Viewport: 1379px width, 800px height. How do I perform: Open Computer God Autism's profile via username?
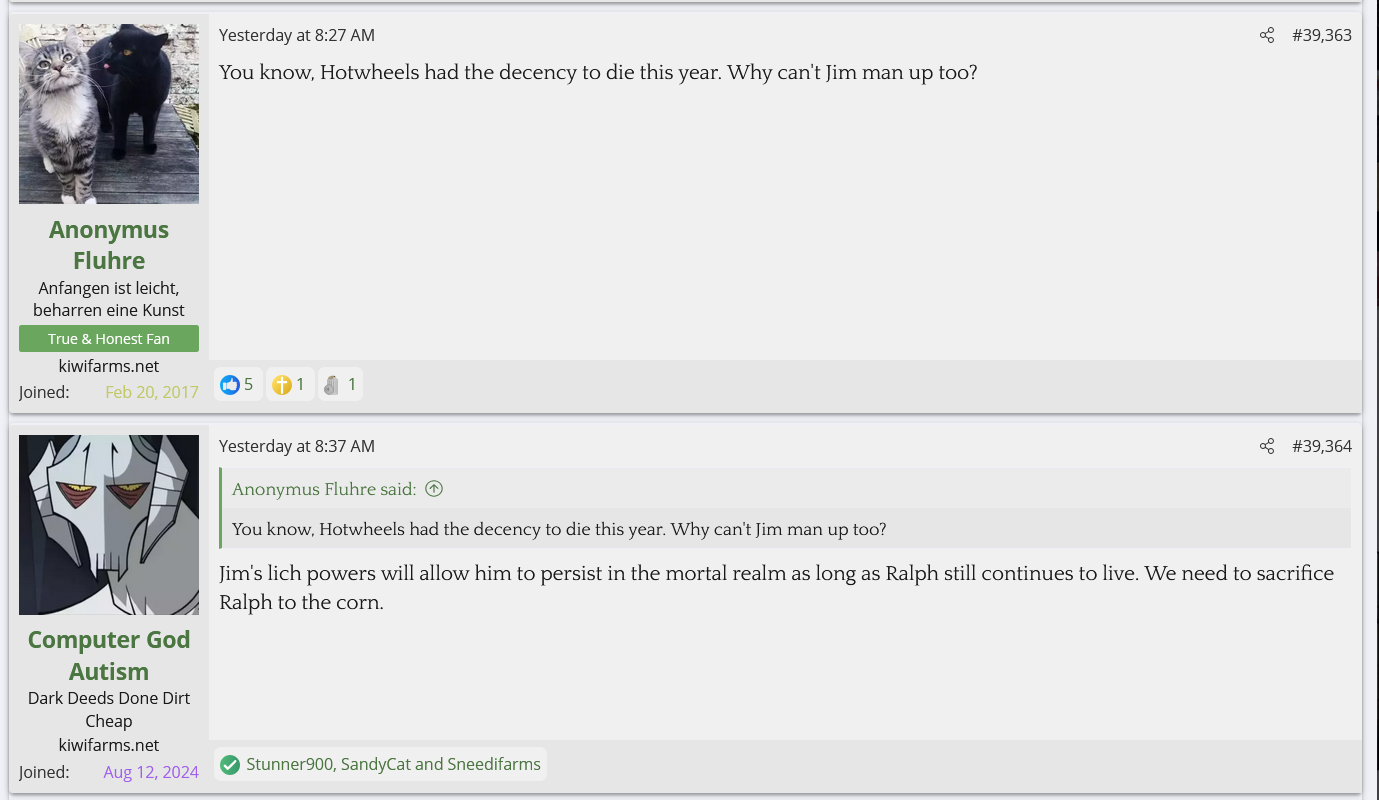109,655
